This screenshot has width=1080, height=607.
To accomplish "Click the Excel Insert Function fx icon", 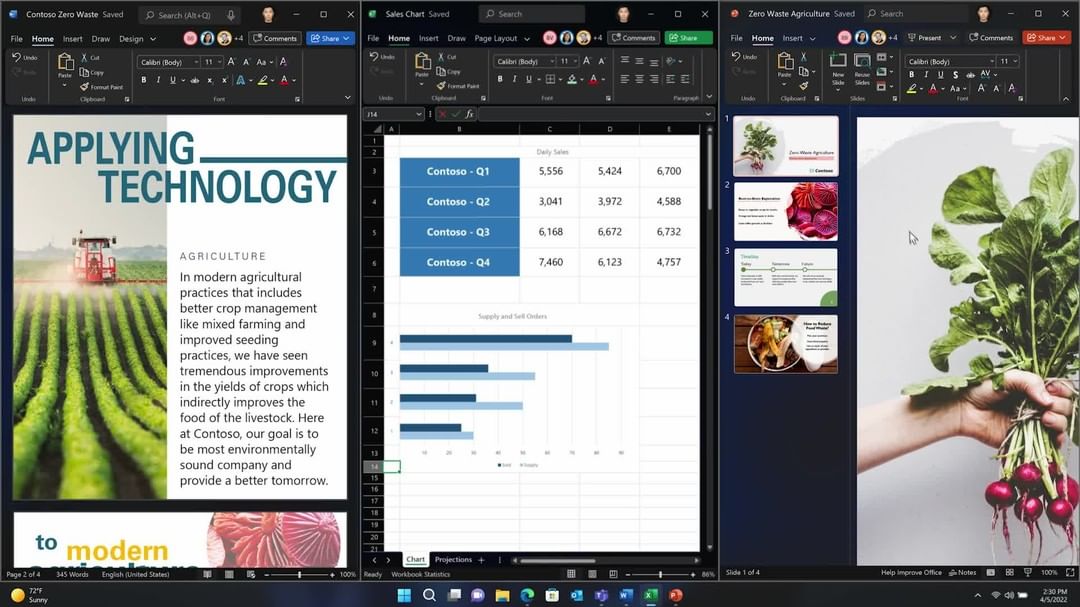I will coord(469,114).
